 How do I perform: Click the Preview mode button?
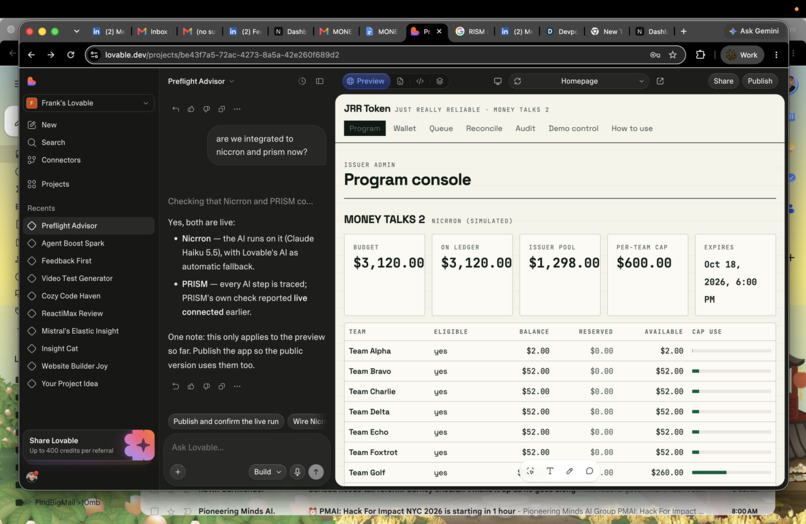[x=365, y=81]
